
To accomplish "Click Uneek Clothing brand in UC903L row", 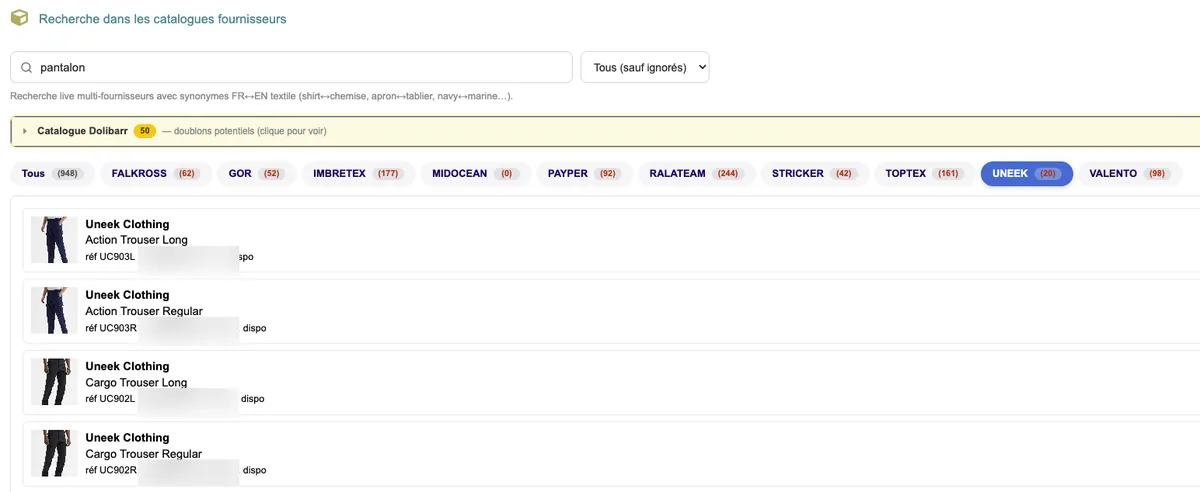I will tap(128, 224).
